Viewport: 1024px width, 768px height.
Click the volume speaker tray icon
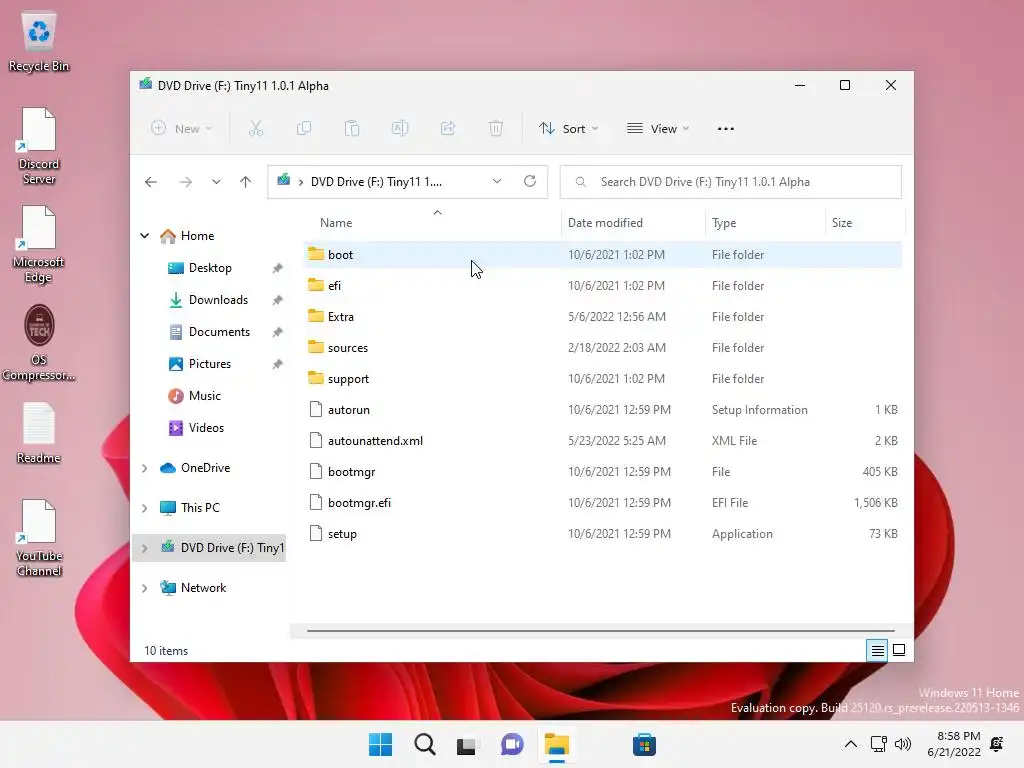pos(903,744)
